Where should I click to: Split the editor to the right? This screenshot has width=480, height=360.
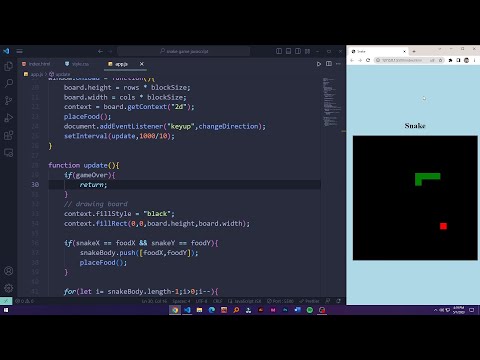click(329, 64)
